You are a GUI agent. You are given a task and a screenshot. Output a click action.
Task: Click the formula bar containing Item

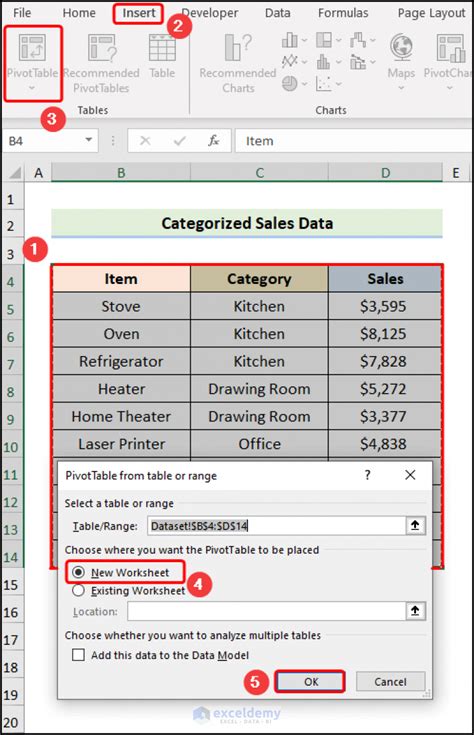[x=353, y=141]
